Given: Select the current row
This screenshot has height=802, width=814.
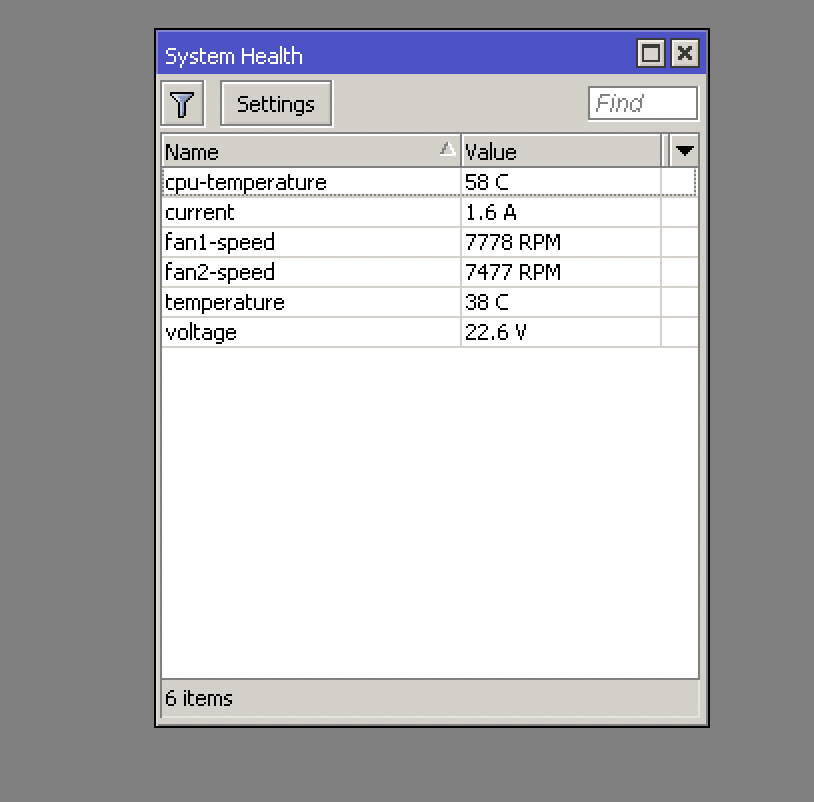Looking at the screenshot, I should coord(200,212).
